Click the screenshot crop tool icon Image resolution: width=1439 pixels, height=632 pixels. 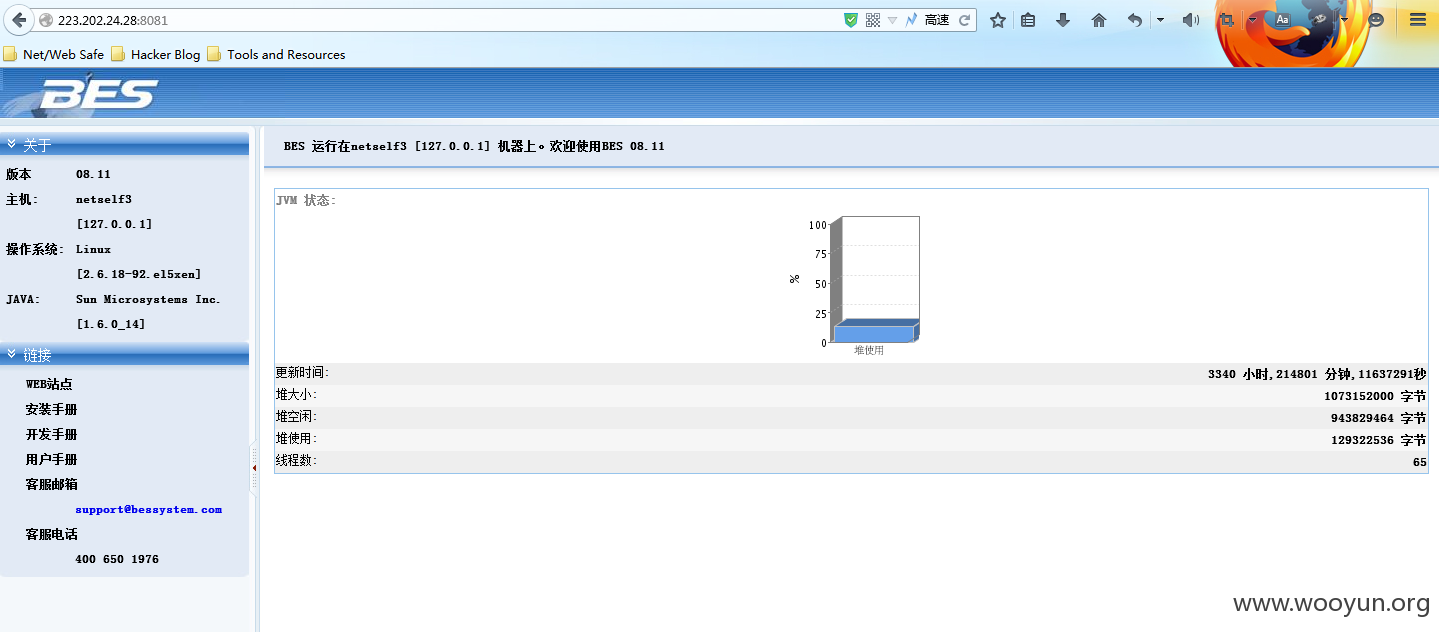click(1226, 20)
